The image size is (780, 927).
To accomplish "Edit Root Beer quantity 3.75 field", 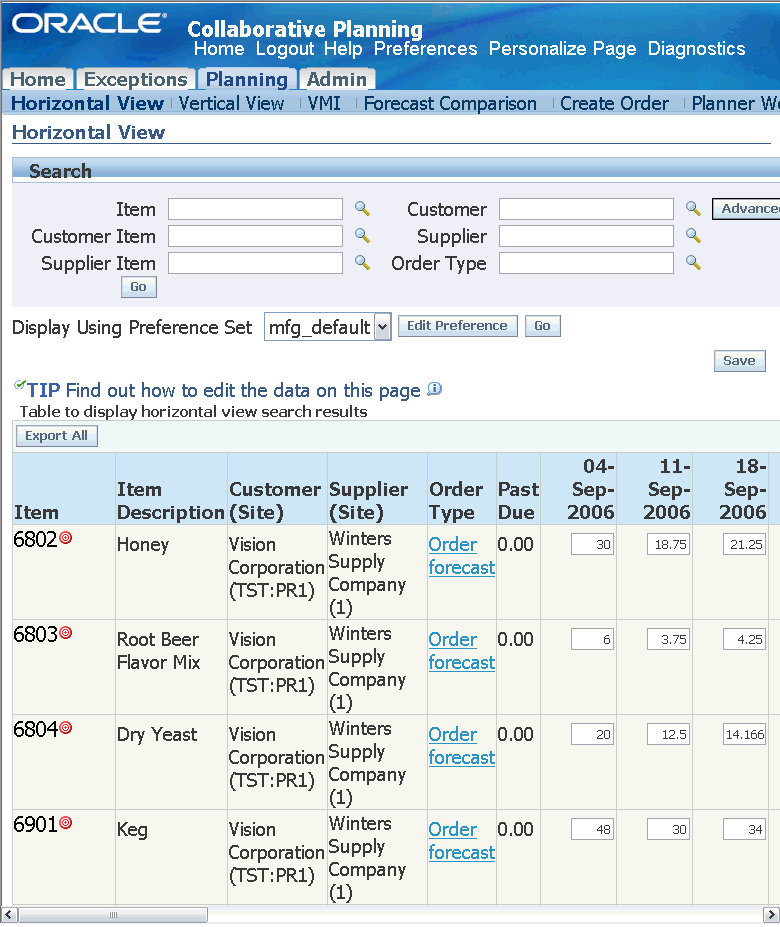I will pos(668,640).
